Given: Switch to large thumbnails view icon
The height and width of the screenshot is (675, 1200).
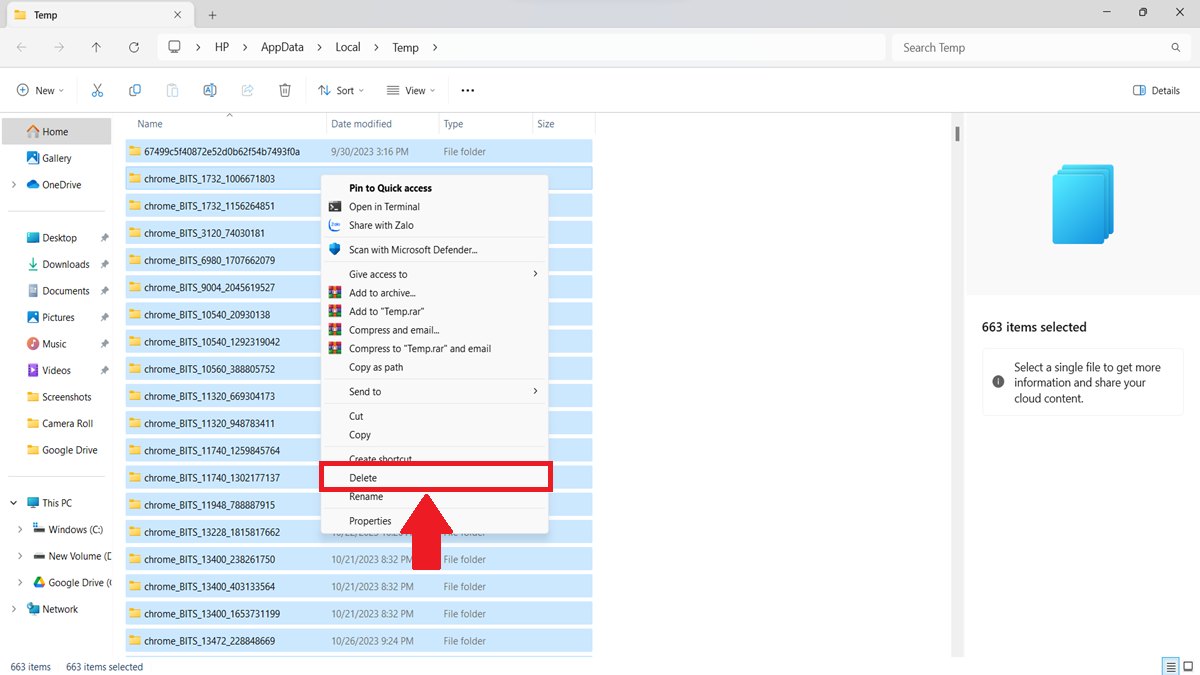Looking at the screenshot, I should click(1187, 666).
